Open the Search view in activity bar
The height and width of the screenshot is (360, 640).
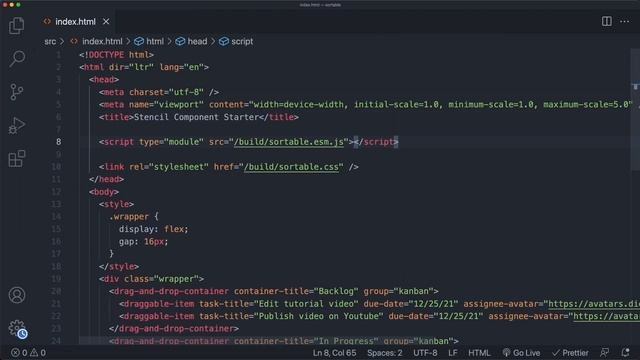pyautogui.click(x=17, y=59)
